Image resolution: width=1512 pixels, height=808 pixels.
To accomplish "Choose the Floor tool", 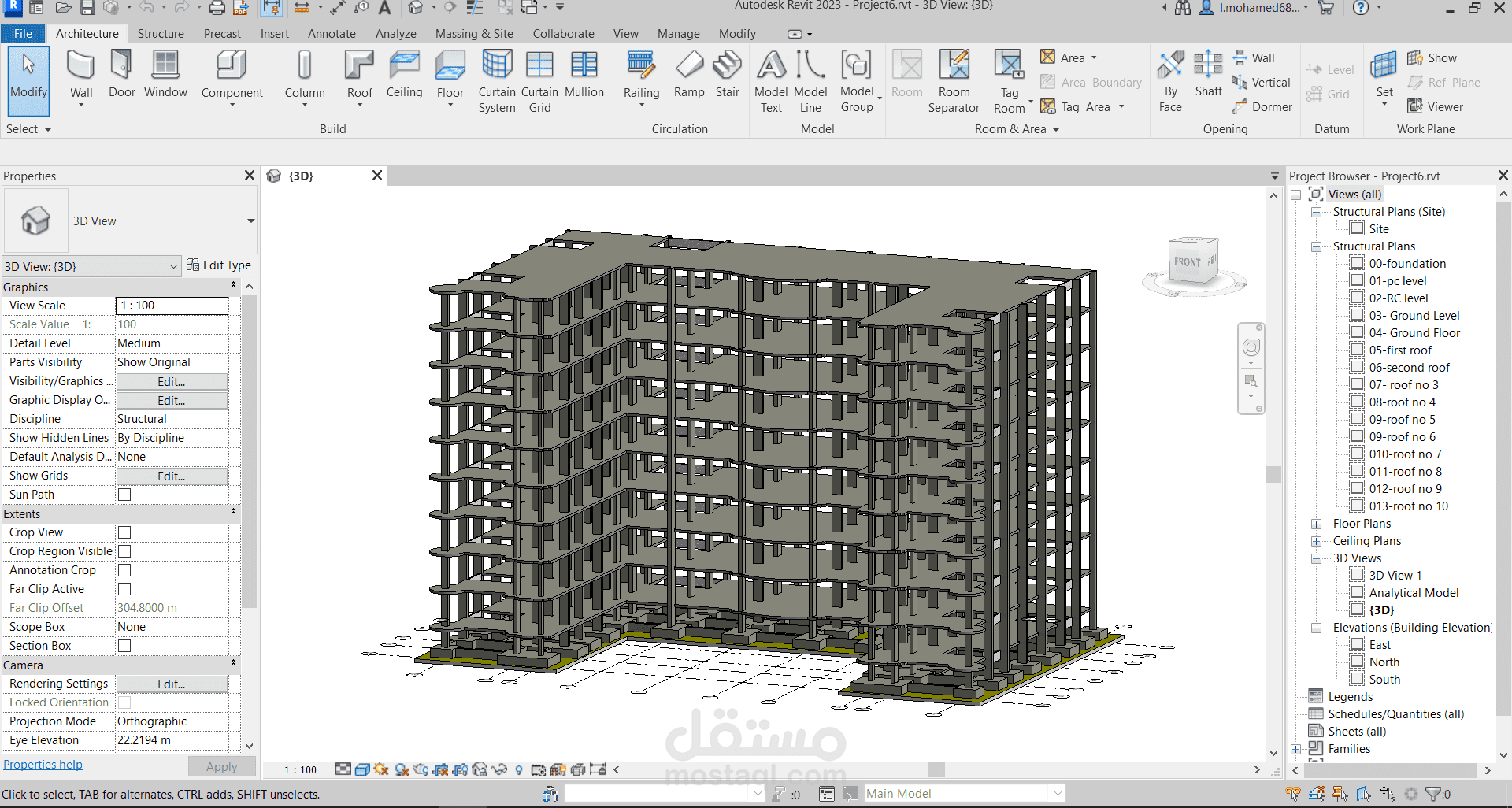I will click(x=450, y=76).
